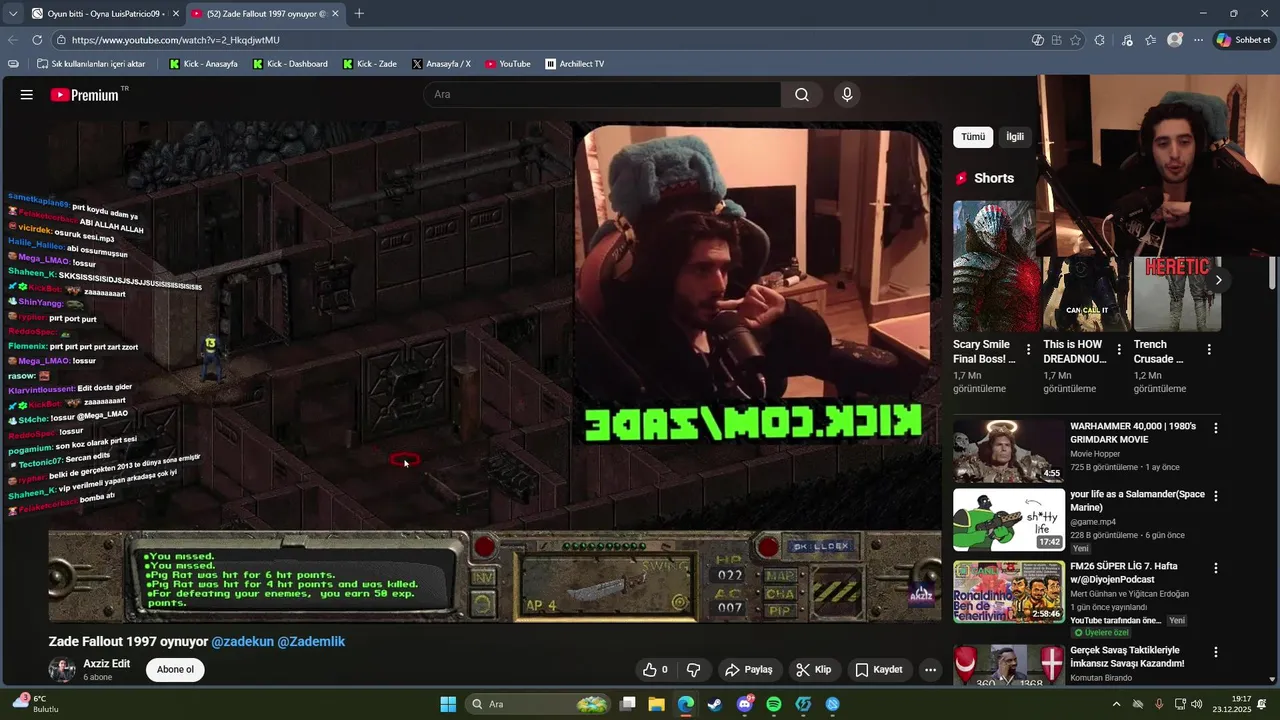Click the Kaydet save button
The height and width of the screenshot is (720, 1280).
[879, 670]
